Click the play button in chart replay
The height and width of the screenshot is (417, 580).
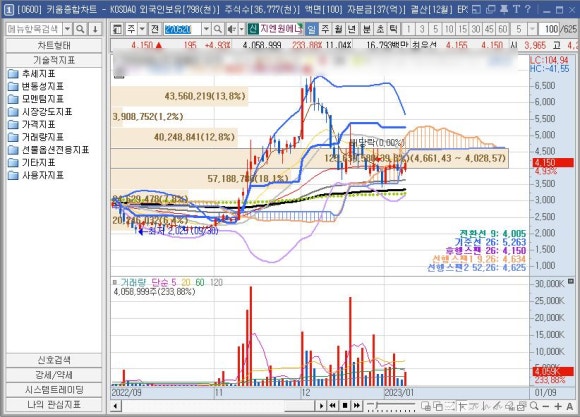[321, 406]
